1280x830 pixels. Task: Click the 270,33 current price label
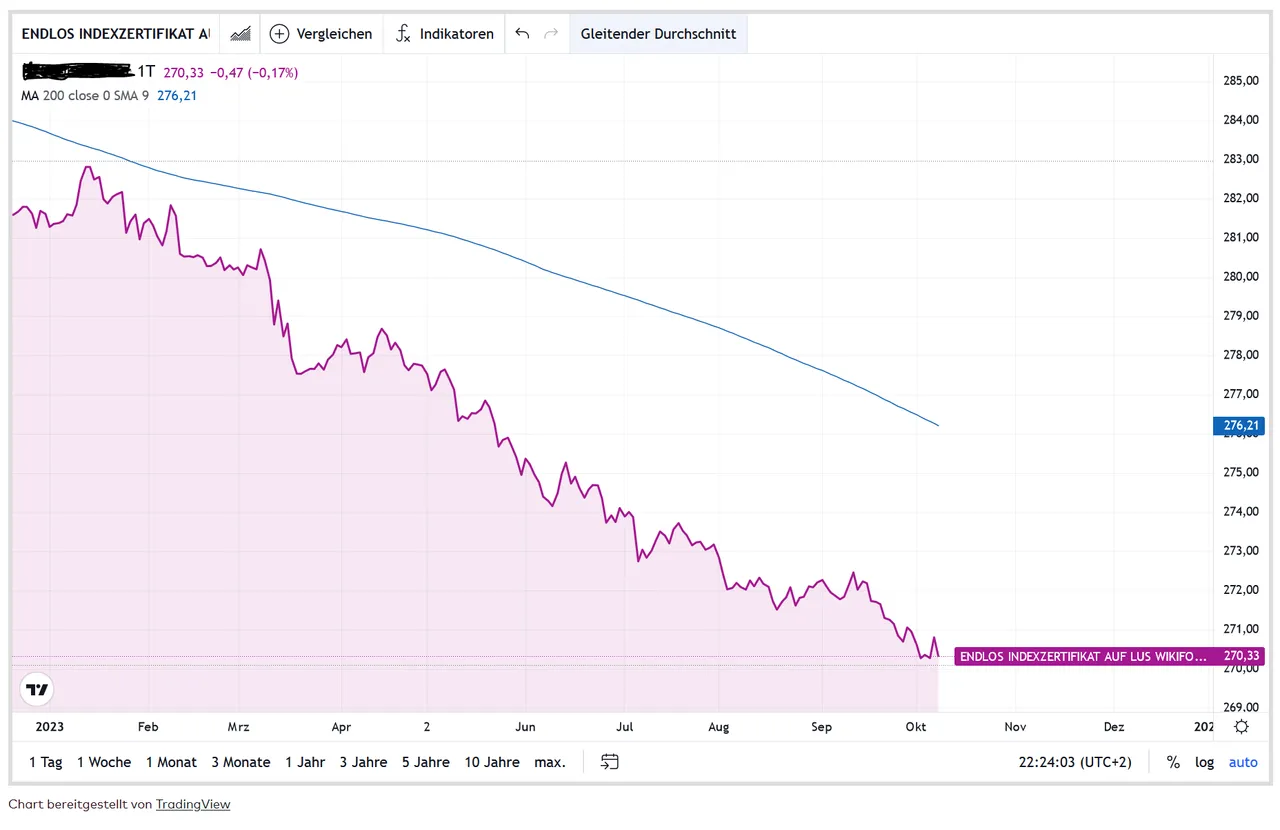click(1241, 657)
